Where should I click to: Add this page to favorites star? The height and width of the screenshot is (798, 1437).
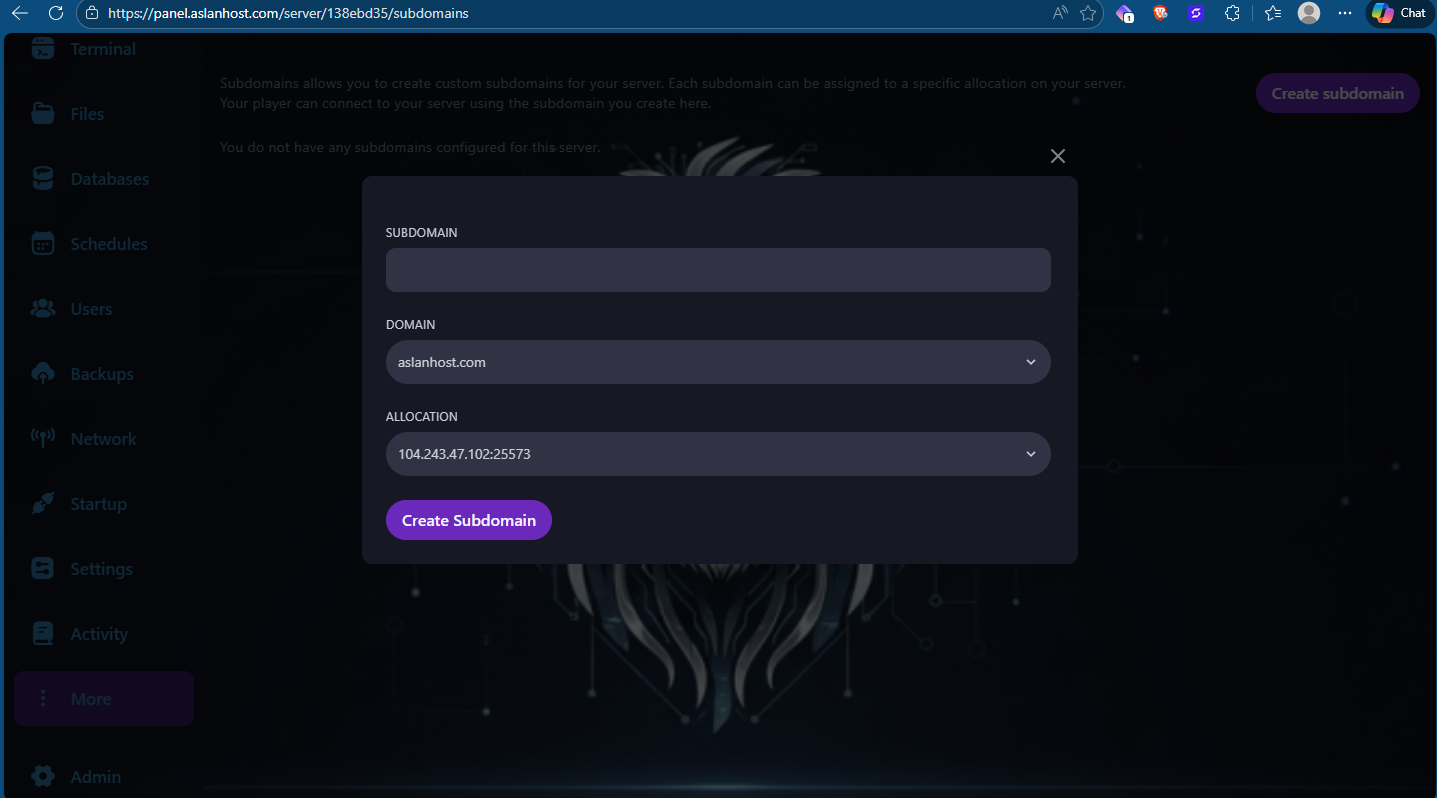(x=1088, y=13)
